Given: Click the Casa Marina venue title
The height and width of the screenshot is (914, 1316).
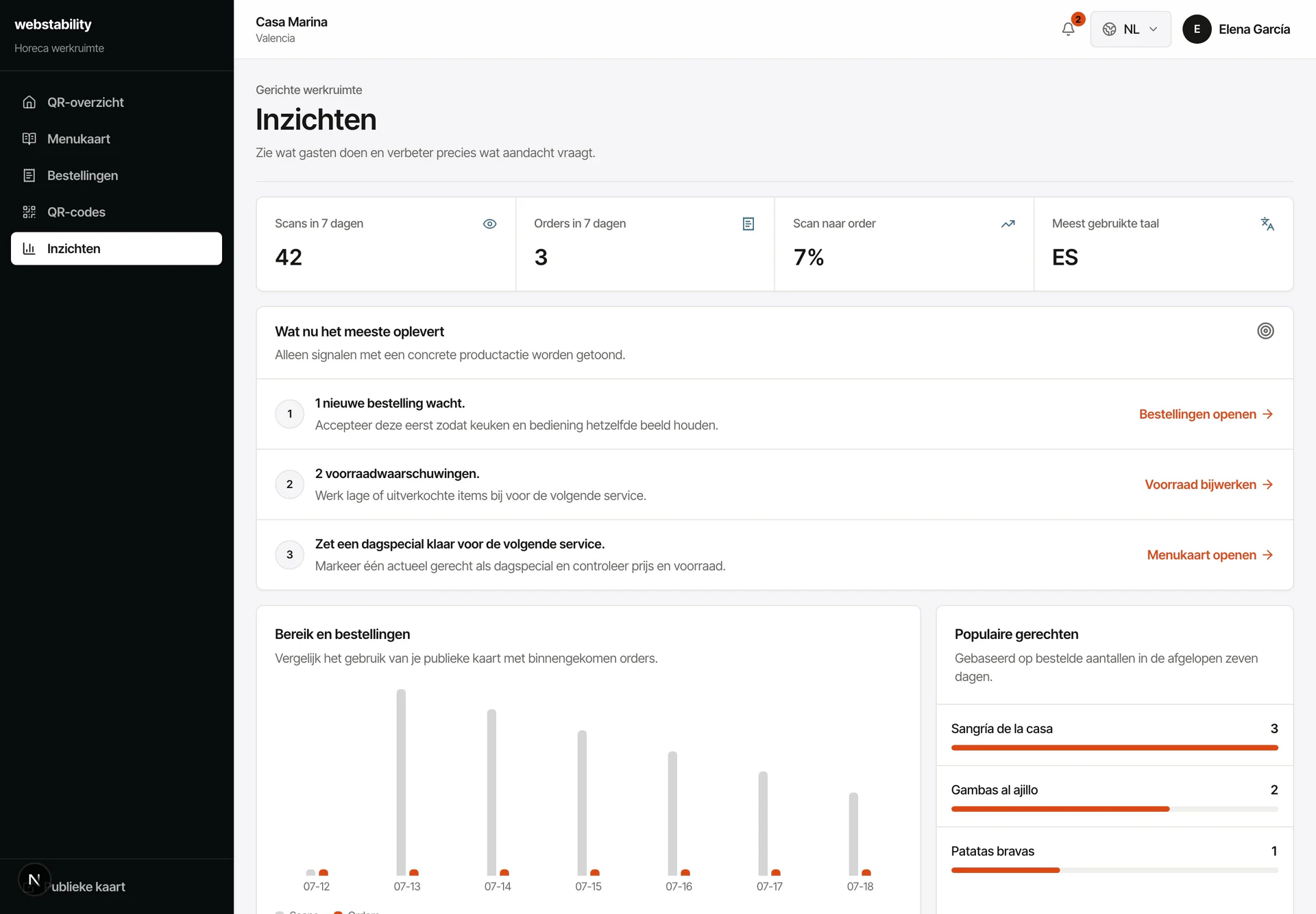Looking at the screenshot, I should coord(291,22).
